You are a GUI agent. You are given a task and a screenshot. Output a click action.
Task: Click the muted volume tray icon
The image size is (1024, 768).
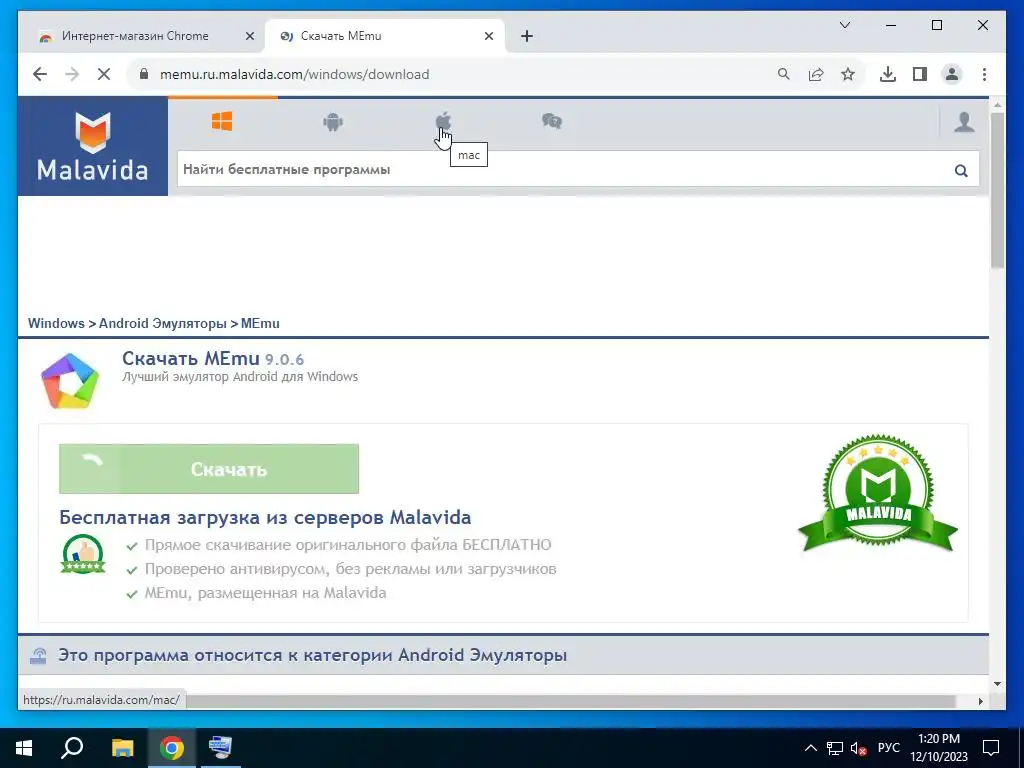pos(859,748)
